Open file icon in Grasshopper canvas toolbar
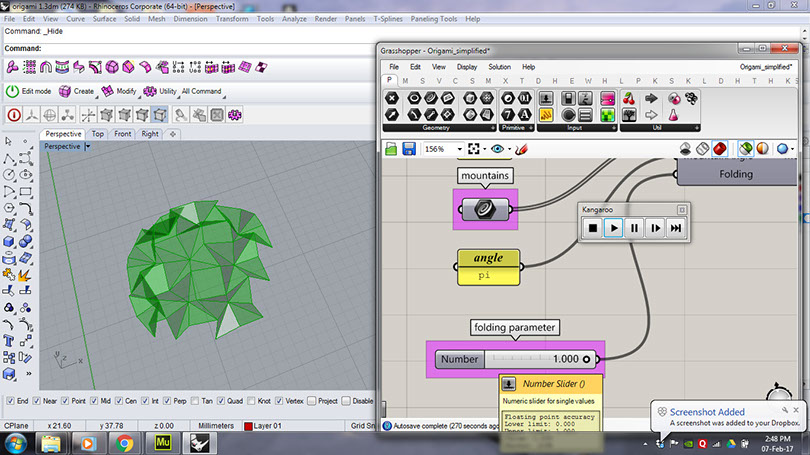 click(x=391, y=149)
